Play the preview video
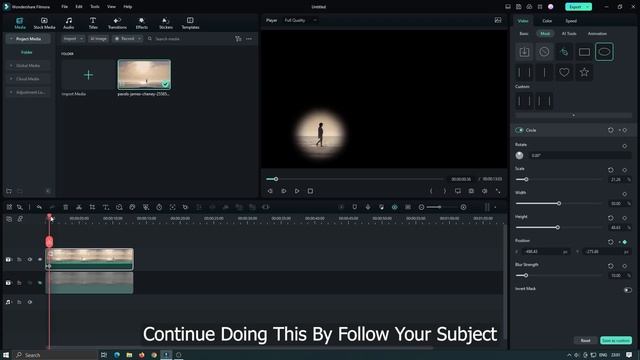Image resolution: width=640 pixels, height=360 pixels. click(x=297, y=191)
